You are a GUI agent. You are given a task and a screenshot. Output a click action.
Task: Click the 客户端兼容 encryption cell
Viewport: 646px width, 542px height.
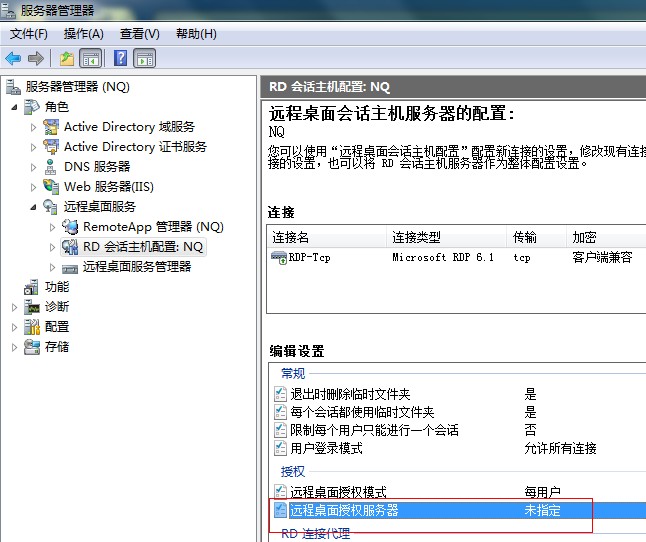(602, 258)
